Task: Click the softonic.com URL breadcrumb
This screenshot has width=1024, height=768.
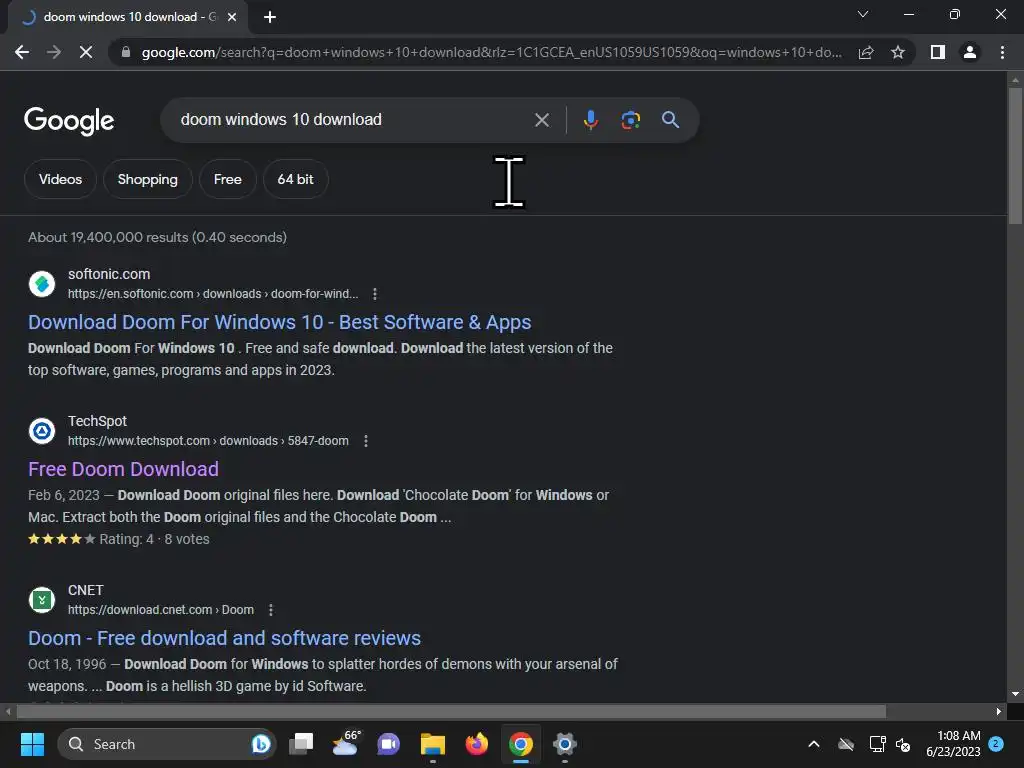Action: tap(213, 294)
